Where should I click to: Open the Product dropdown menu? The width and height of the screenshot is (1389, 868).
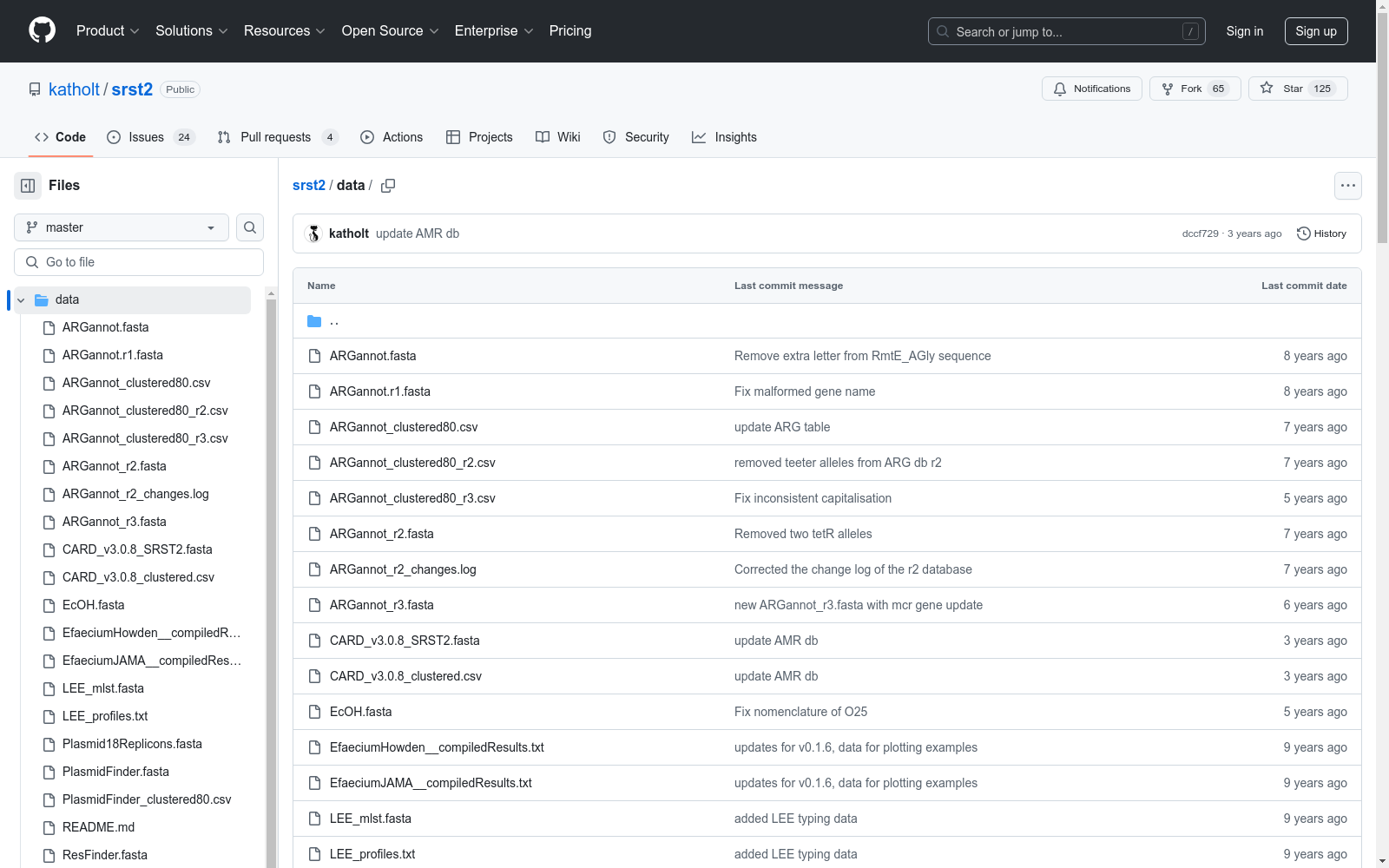[x=108, y=30]
